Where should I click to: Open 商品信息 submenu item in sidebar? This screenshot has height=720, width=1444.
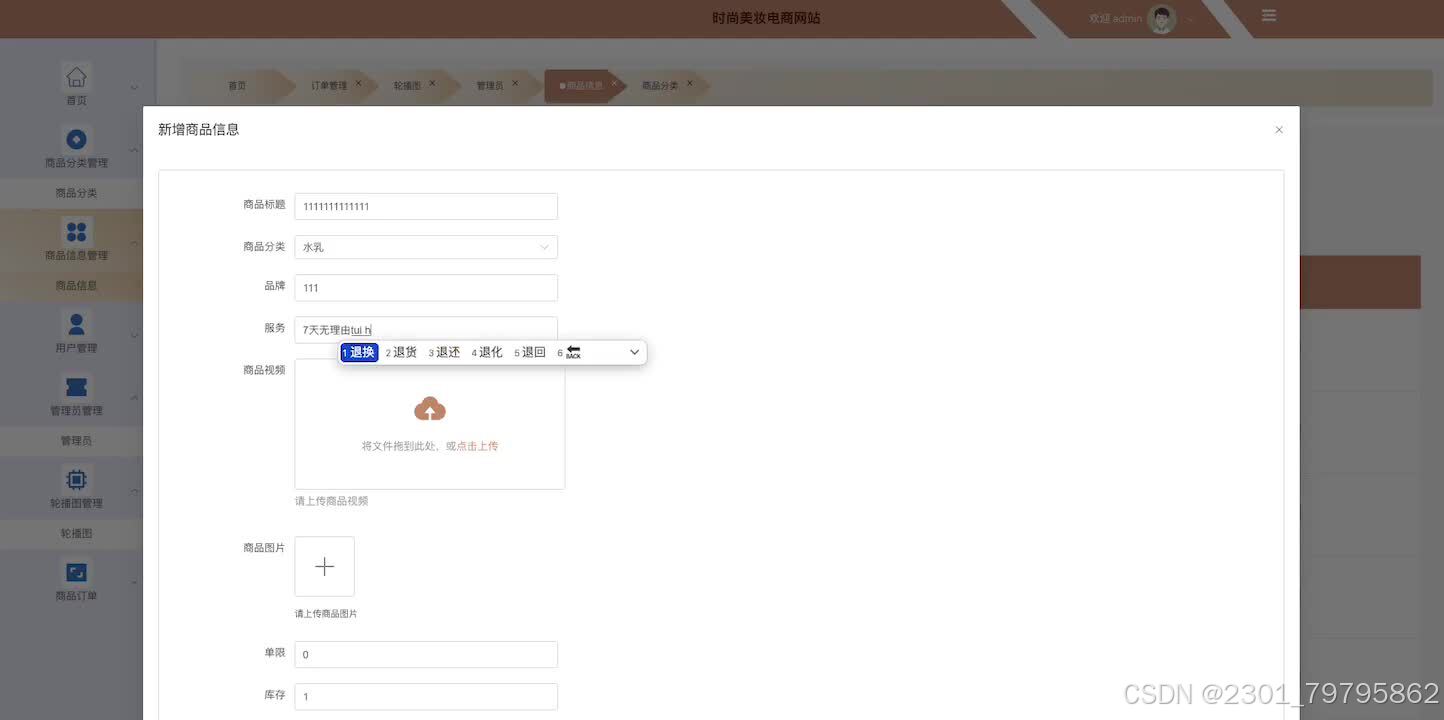click(x=76, y=285)
